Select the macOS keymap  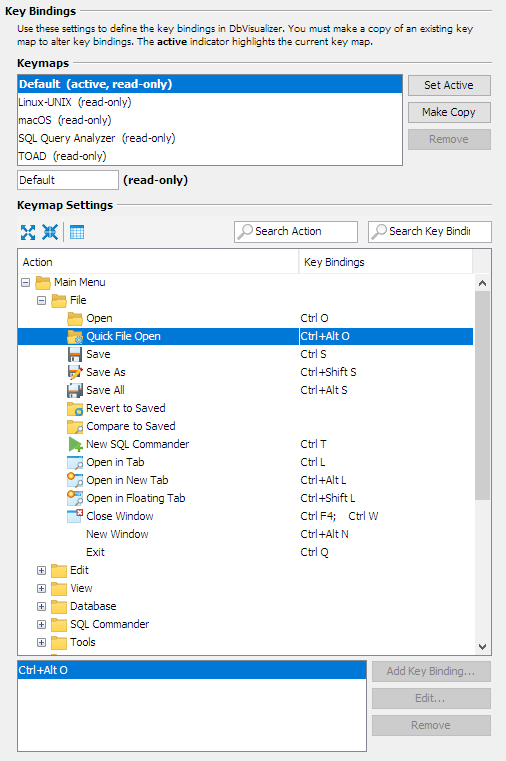(x=210, y=120)
